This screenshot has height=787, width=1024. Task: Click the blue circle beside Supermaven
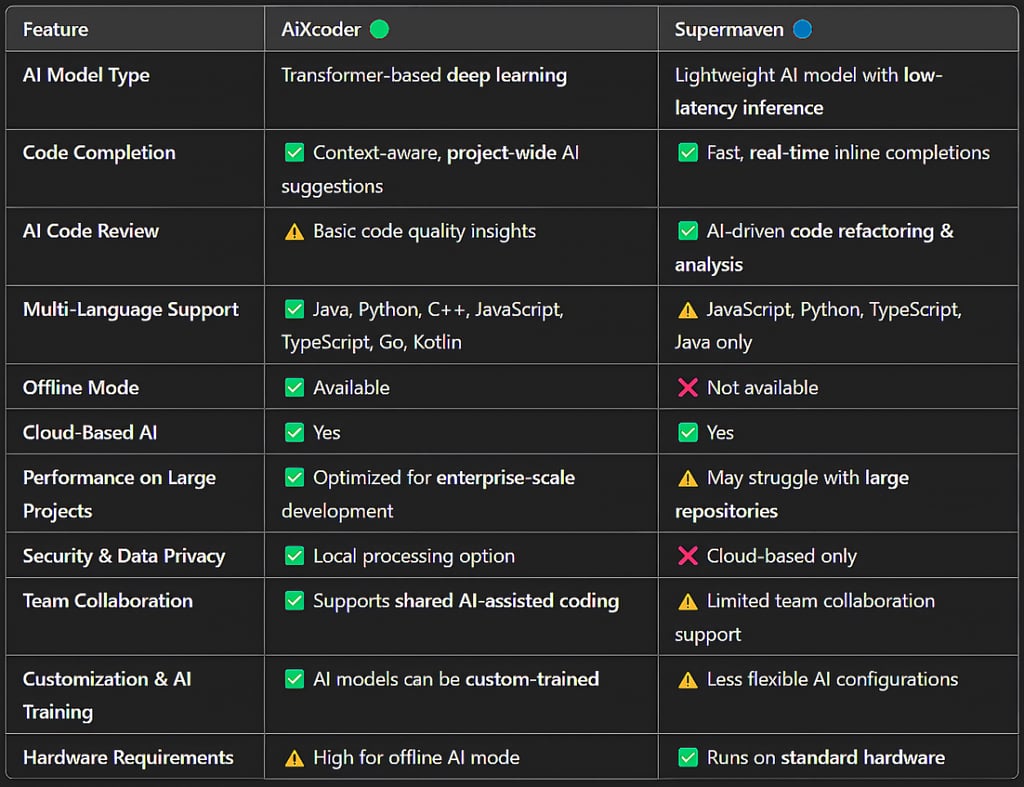pyautogui.click(x=802, y=29)
